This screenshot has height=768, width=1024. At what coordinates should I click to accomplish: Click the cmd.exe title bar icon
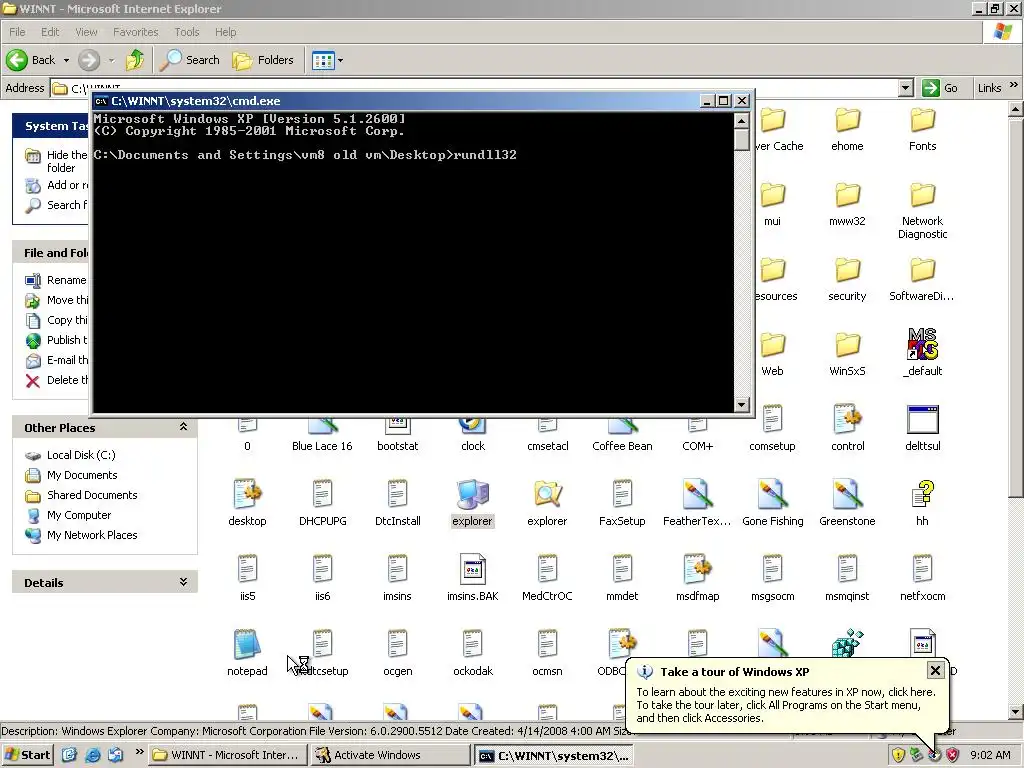click(x=101, y=101)
